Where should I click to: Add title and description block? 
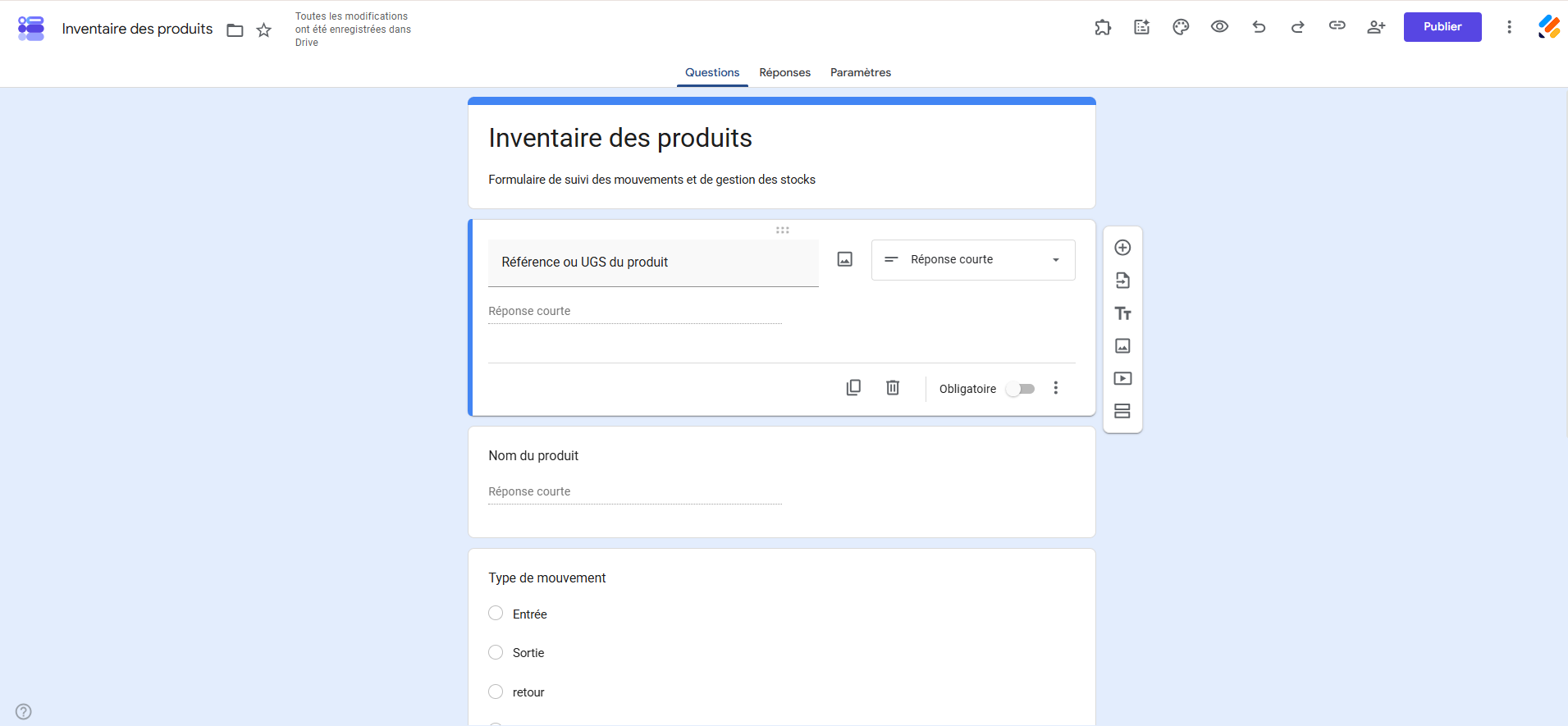1122,313
